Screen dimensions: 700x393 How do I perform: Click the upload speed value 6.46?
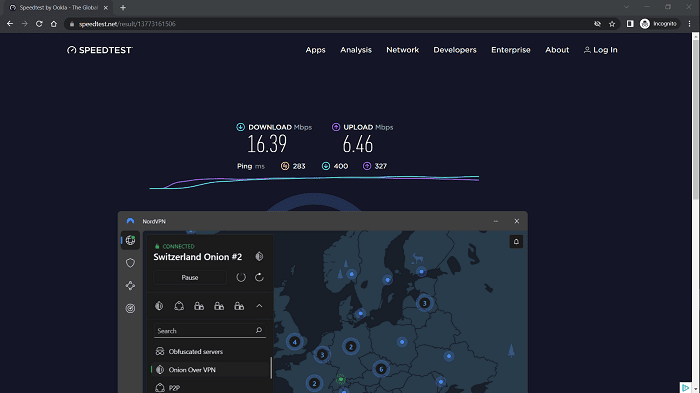point(358,144)
